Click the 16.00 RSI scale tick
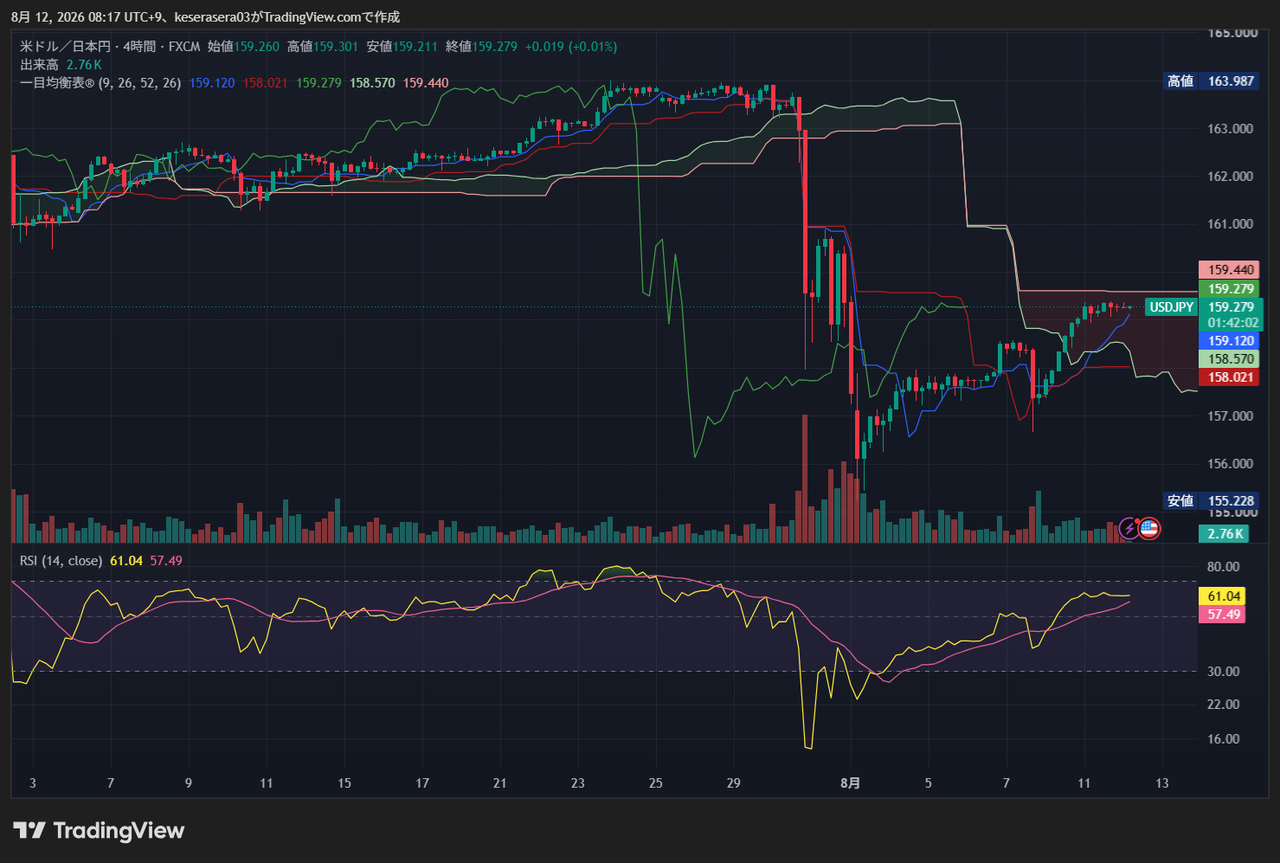This screenshot has height=863, width=1280. click(x=1223, y=740)
